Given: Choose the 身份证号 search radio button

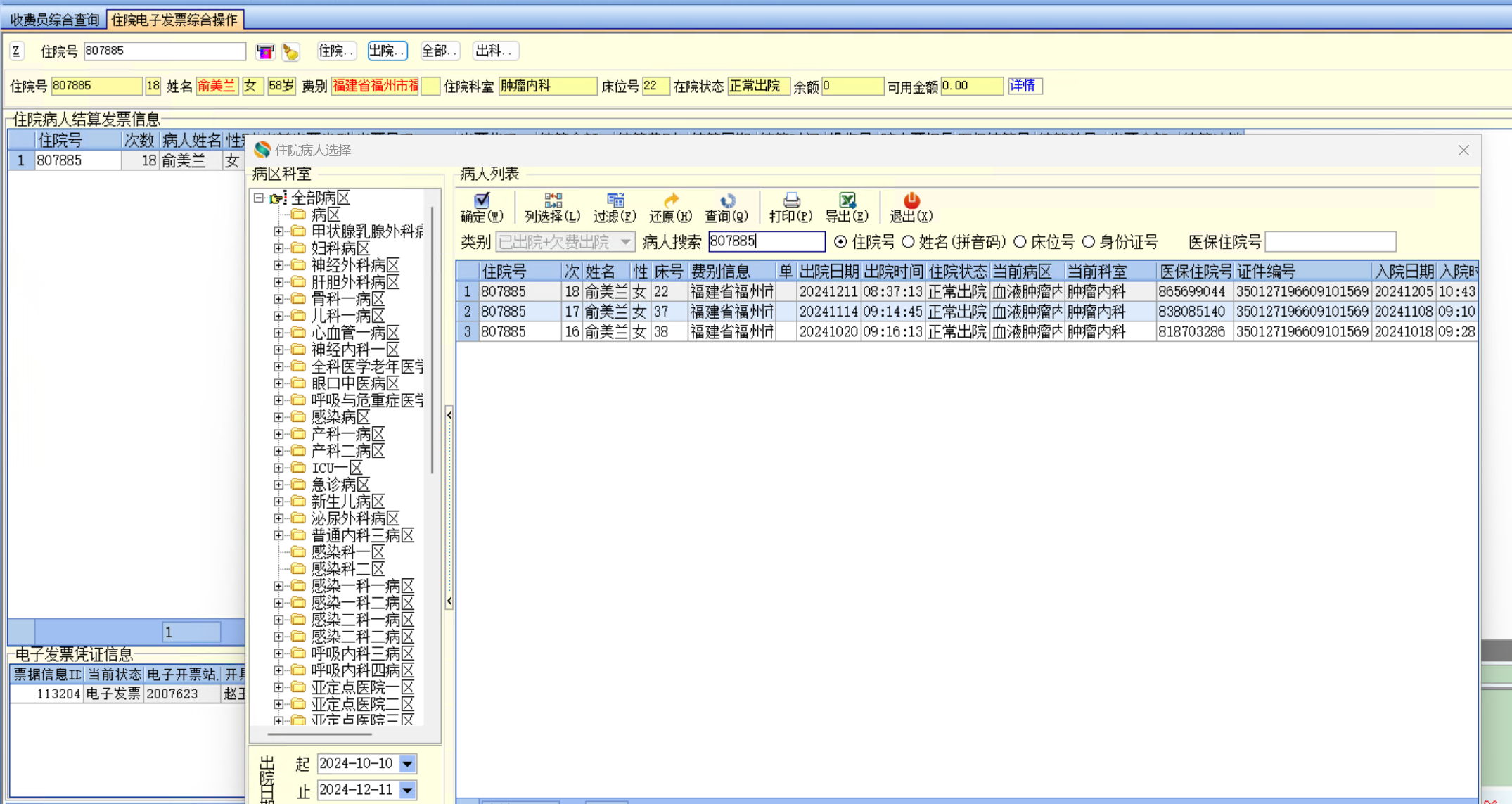Looking at the screenshot, I should coord(1089,242).
